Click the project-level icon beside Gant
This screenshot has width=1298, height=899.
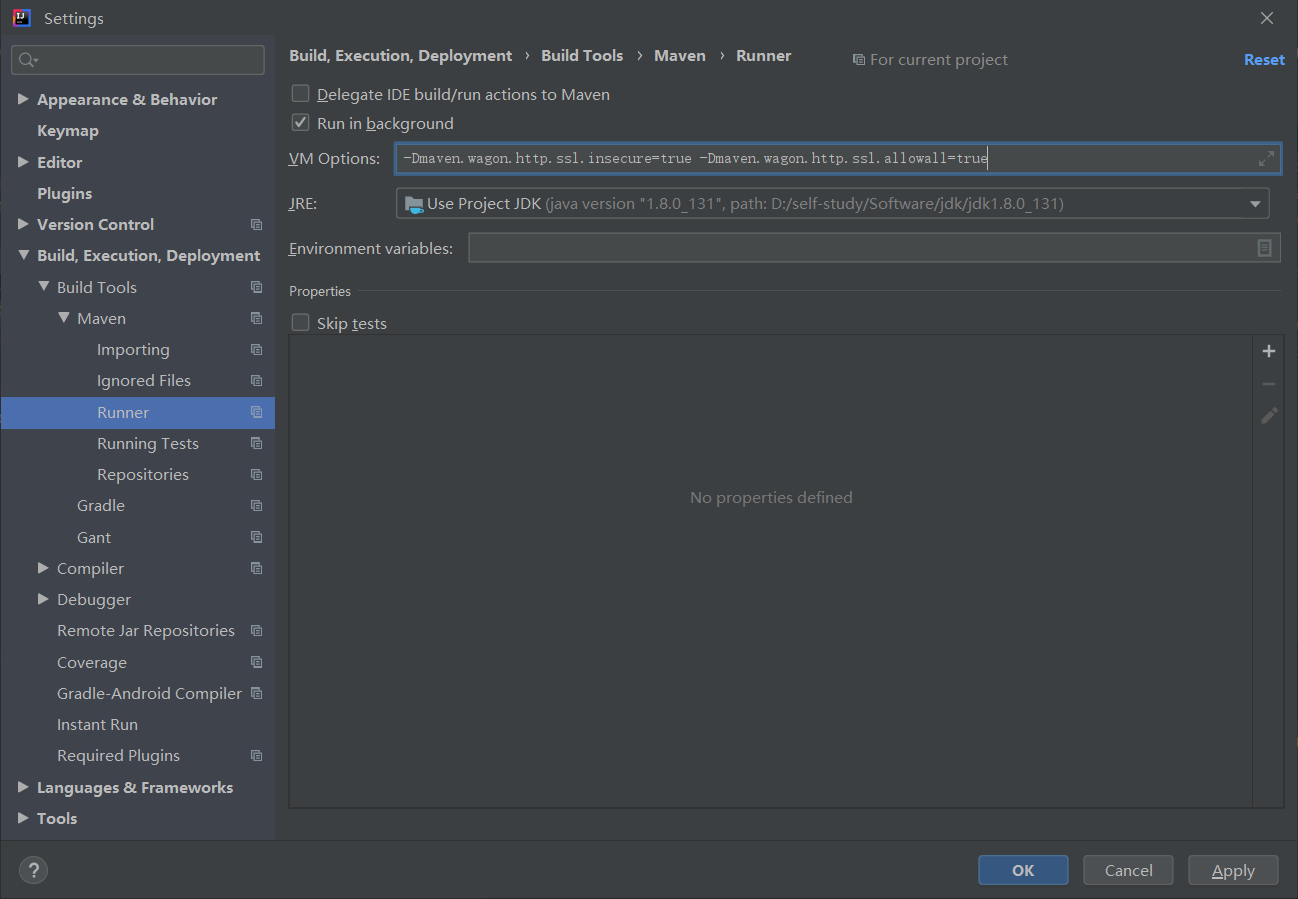point(256,538)
